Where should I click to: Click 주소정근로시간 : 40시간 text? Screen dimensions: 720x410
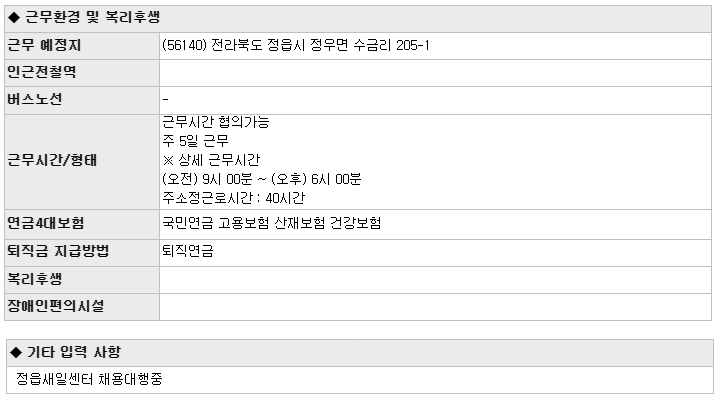click(x=234, y=198)
